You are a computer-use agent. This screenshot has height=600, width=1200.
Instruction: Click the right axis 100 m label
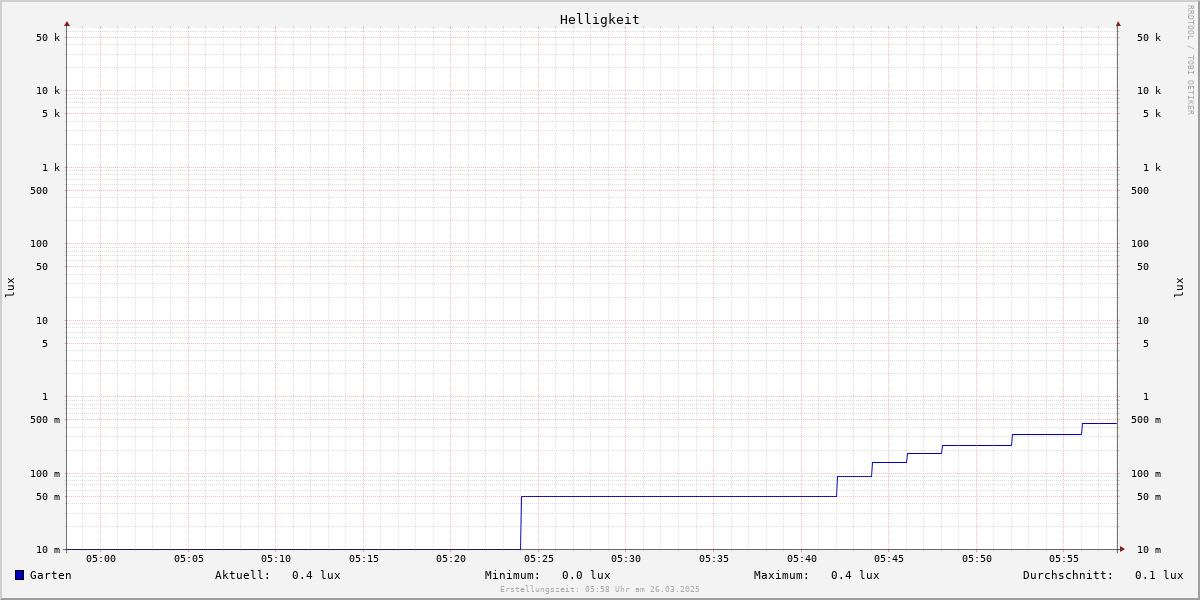point(1146,474)
